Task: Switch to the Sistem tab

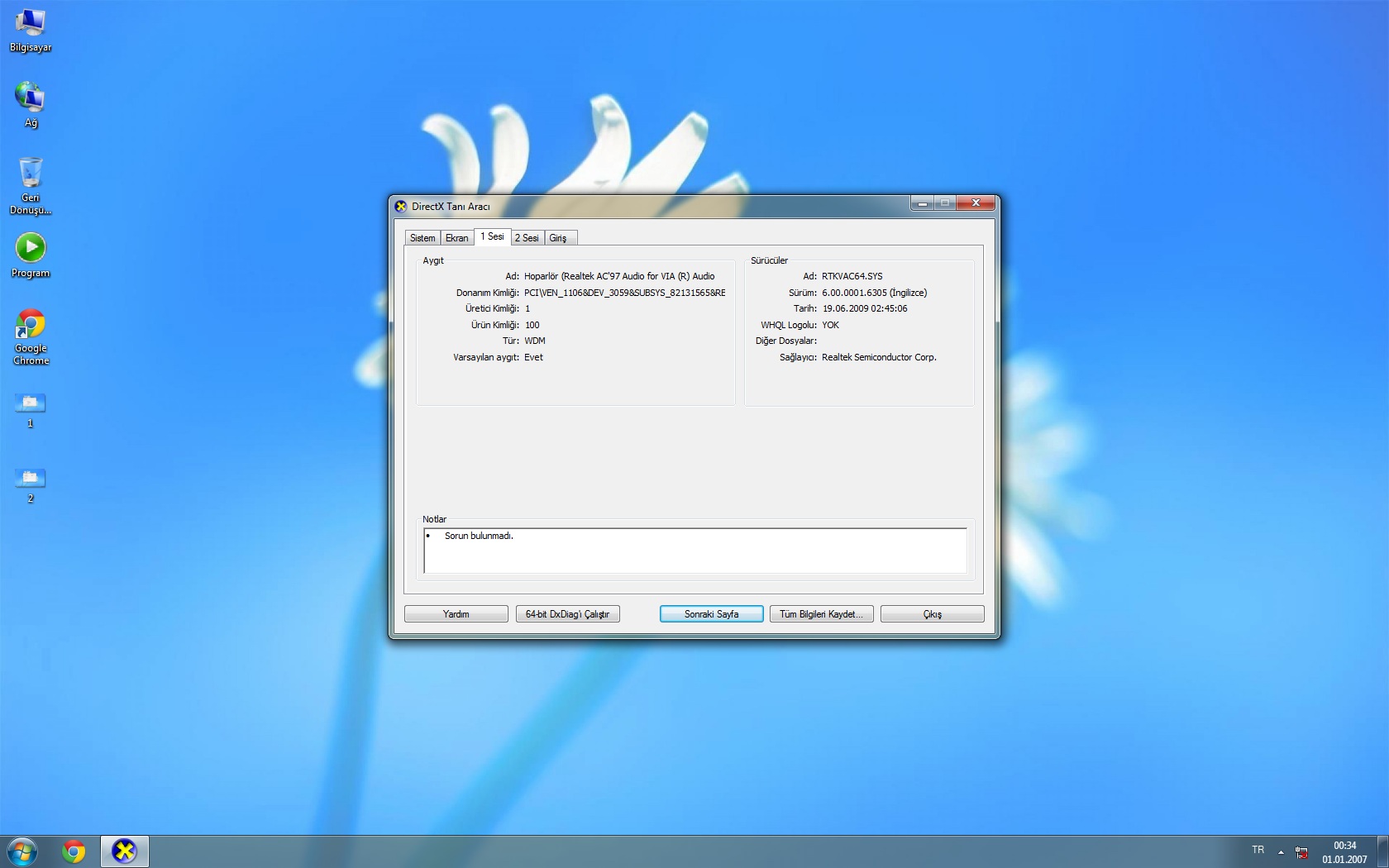Action: tap(422, 238)
